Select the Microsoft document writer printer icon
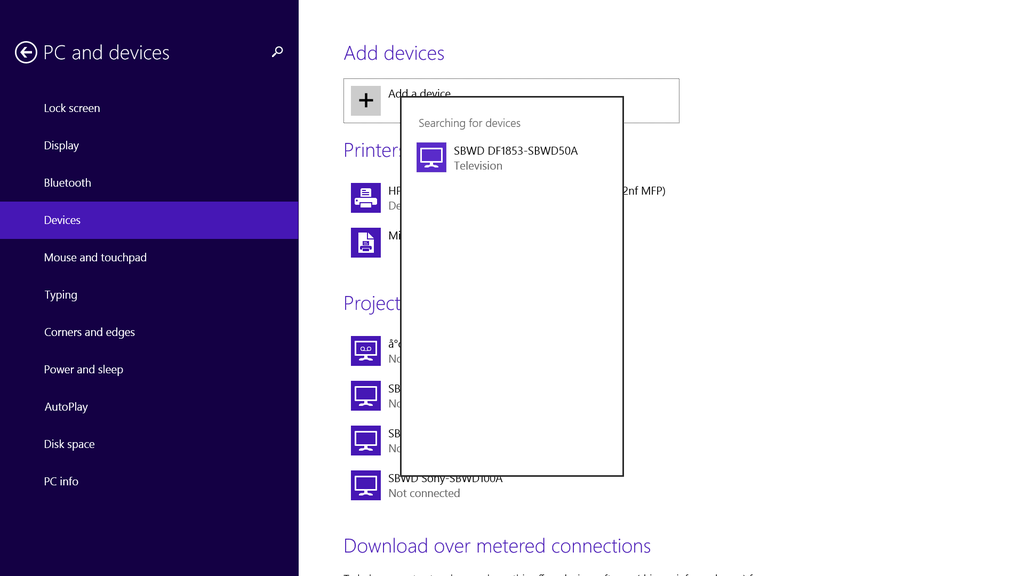 tap(366, 242)
